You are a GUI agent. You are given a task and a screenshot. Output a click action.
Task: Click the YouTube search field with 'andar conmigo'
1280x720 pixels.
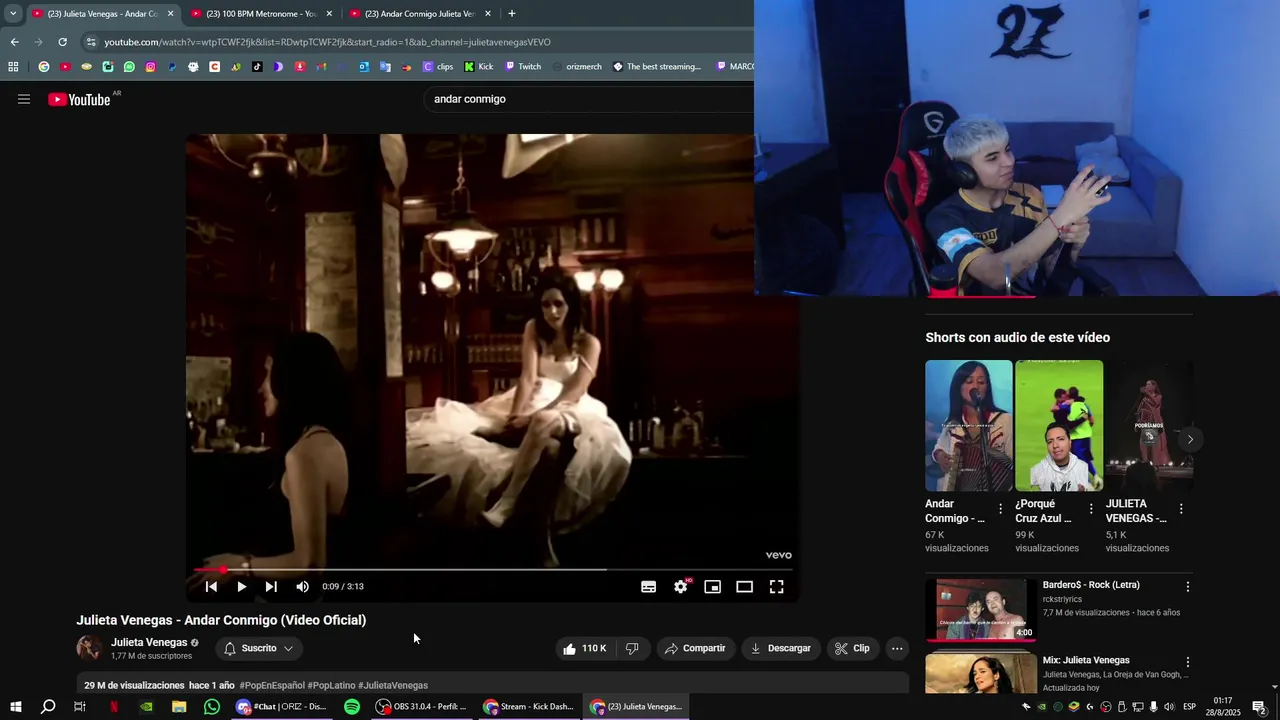590,99
